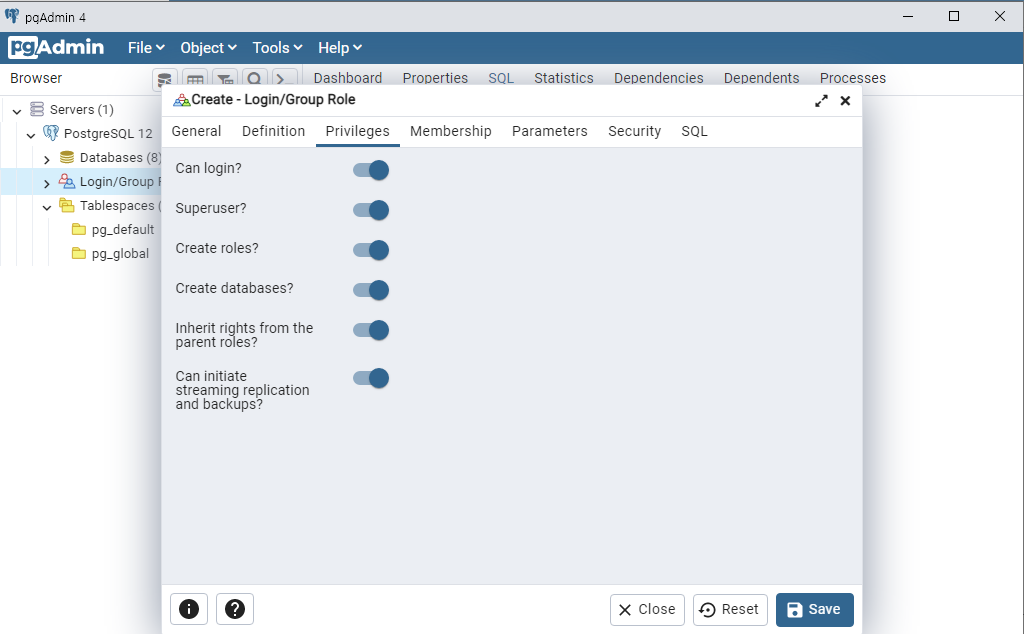Open the Help menu

[340, 48]
